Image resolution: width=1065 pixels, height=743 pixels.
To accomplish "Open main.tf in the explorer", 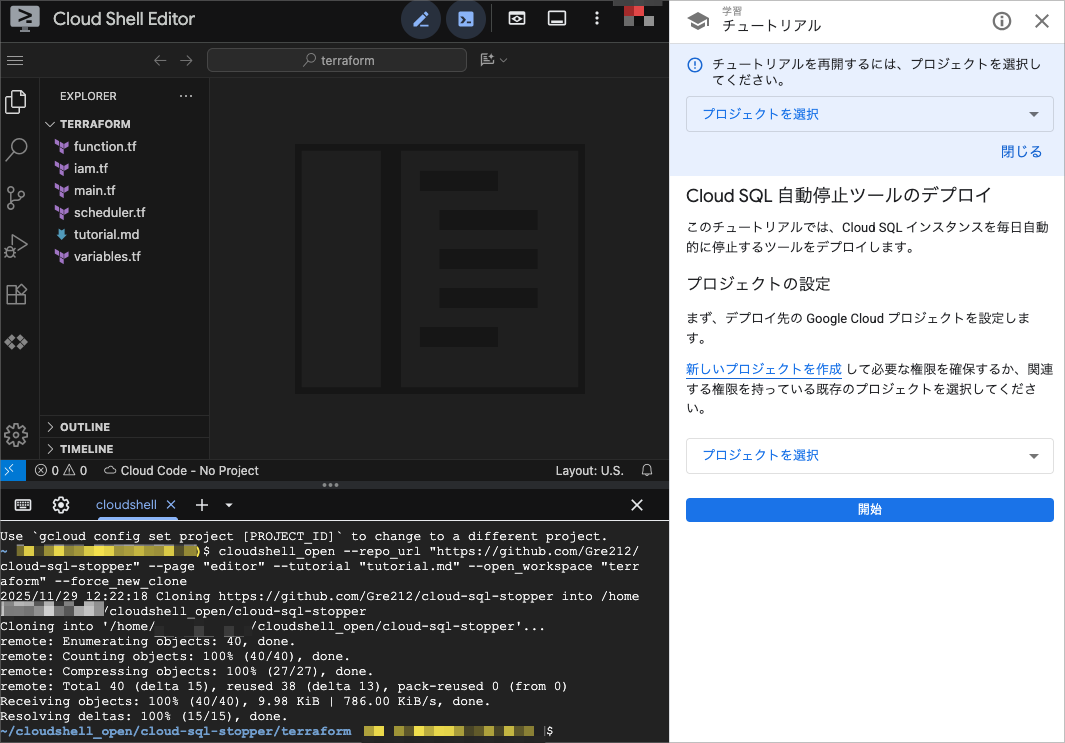I will point(94,190).
